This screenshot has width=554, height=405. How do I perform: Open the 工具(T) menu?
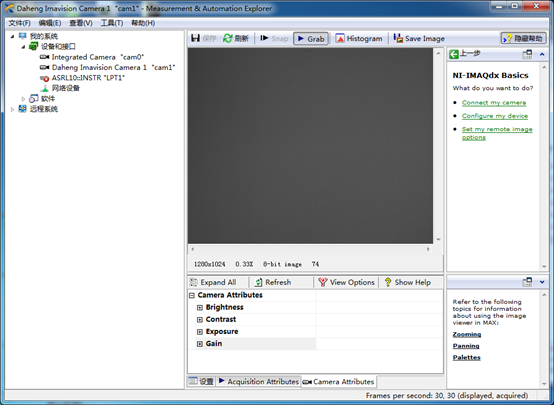[x=112, y=23]
